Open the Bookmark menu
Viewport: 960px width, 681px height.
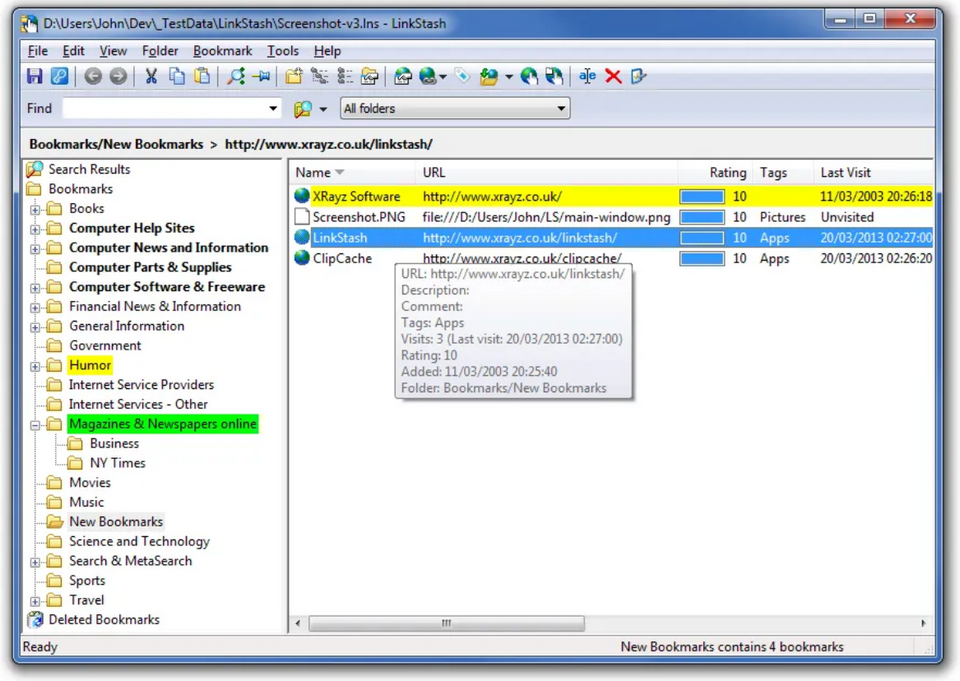[222, 50]
